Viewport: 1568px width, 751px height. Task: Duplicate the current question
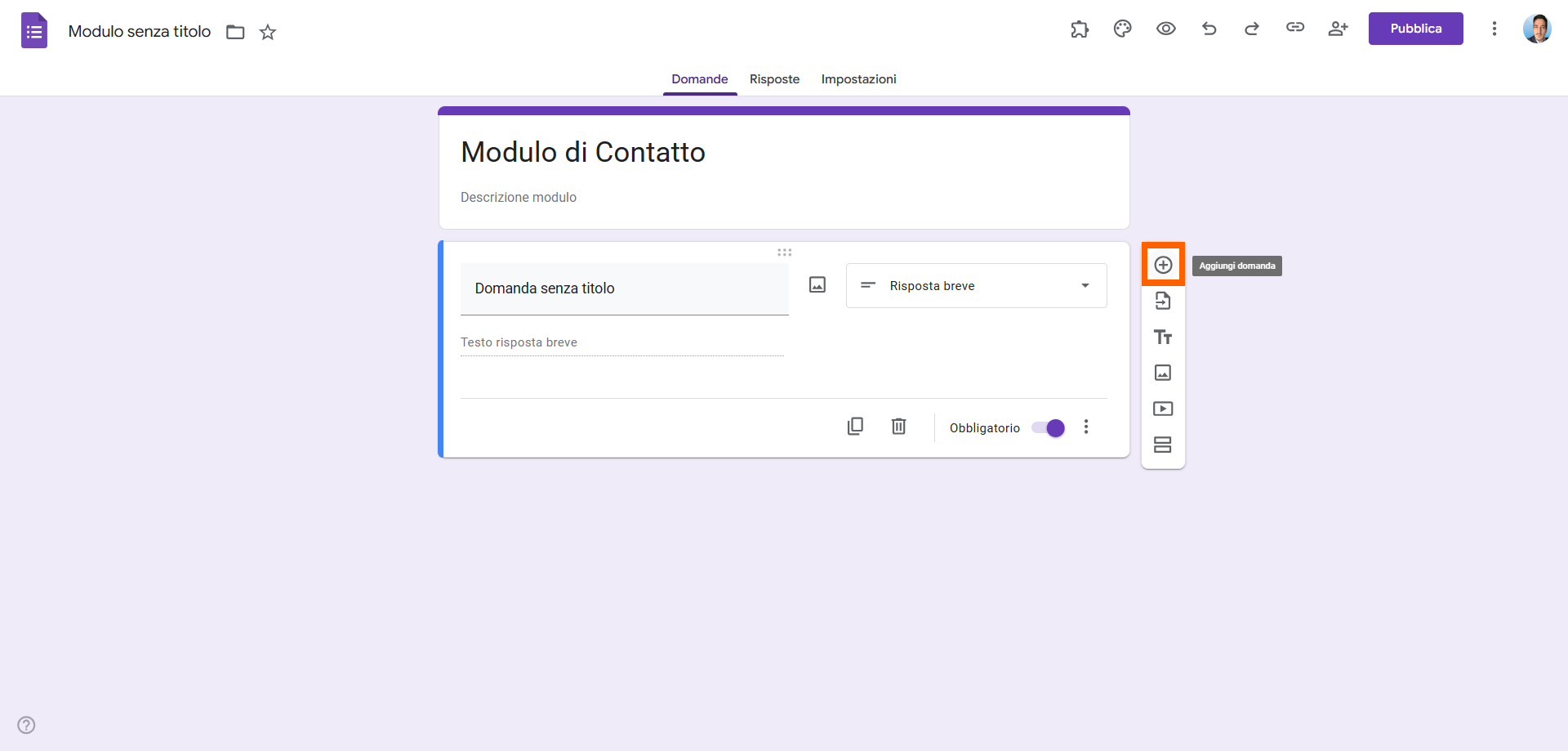pyautogui.click(x=855, y=427)
